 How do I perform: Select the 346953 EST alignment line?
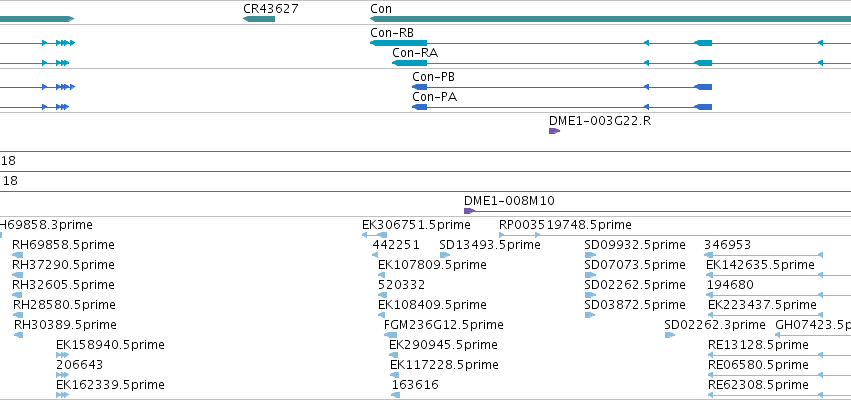[764, 255]
